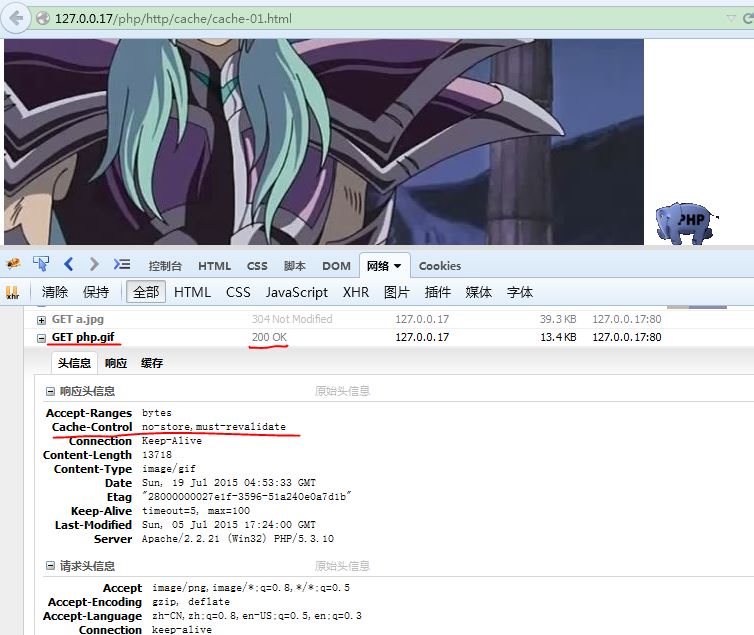Switch to the CSS panel tab

click(257, 266)
